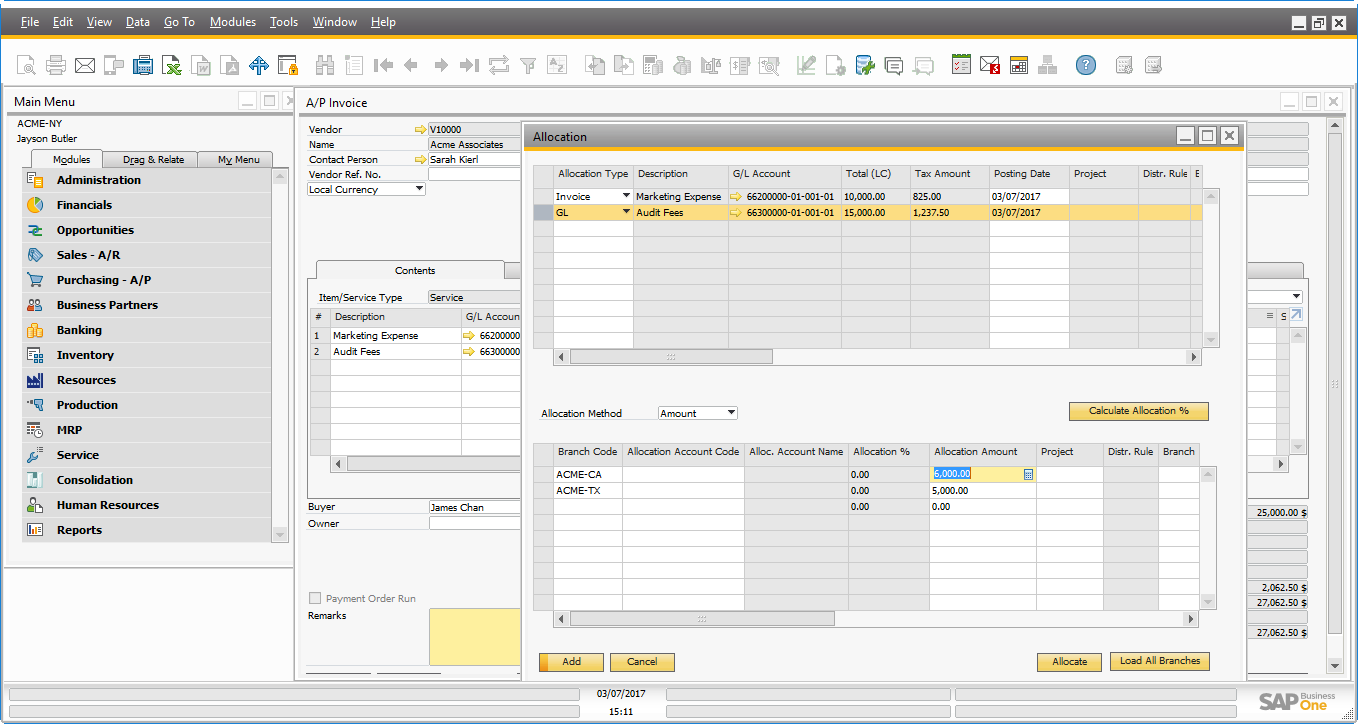Expand the Local Currency dropdown
1358x724 pixels.
coord(419,189)
